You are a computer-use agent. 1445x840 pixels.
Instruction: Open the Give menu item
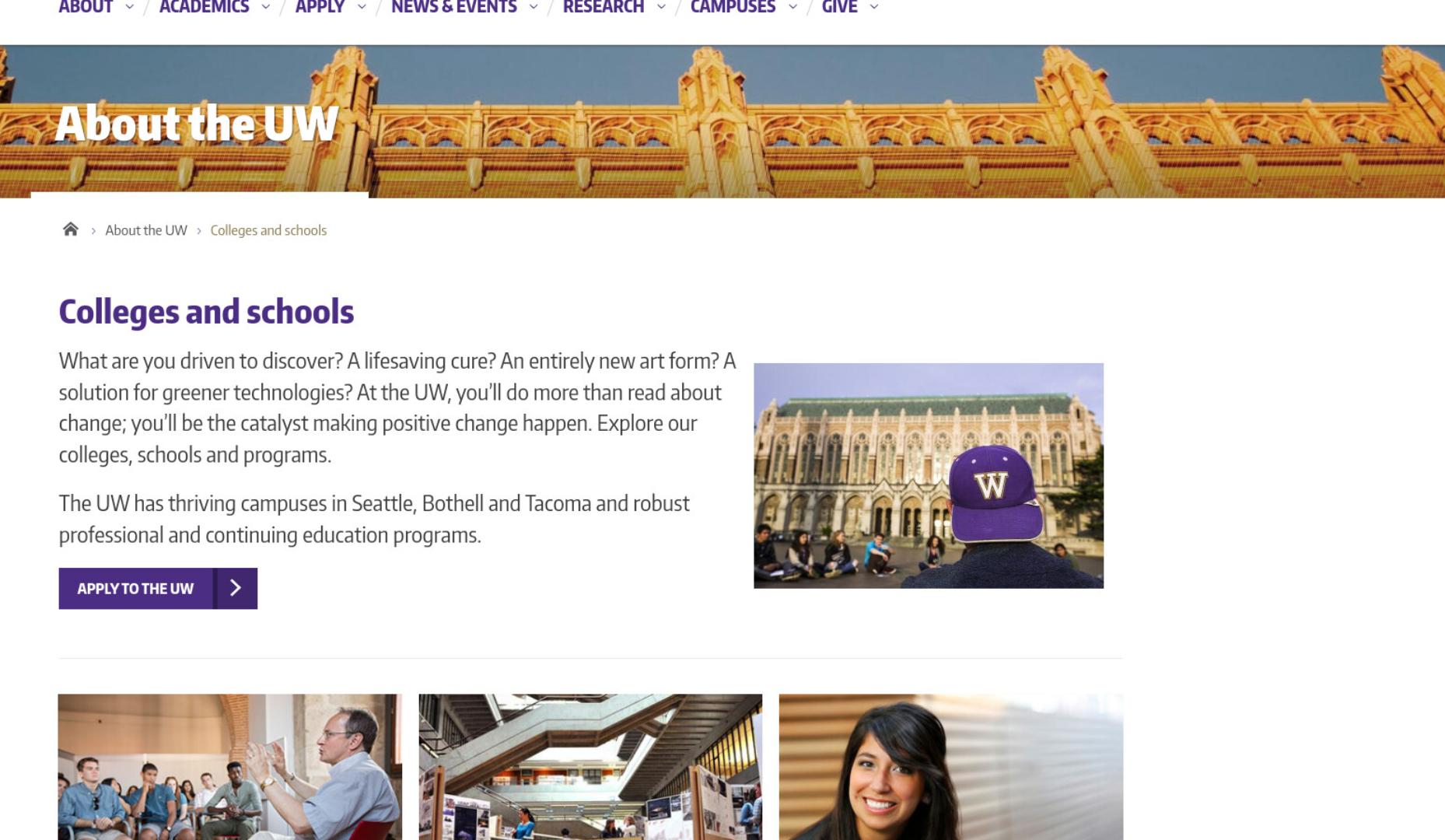pos(840,7)
